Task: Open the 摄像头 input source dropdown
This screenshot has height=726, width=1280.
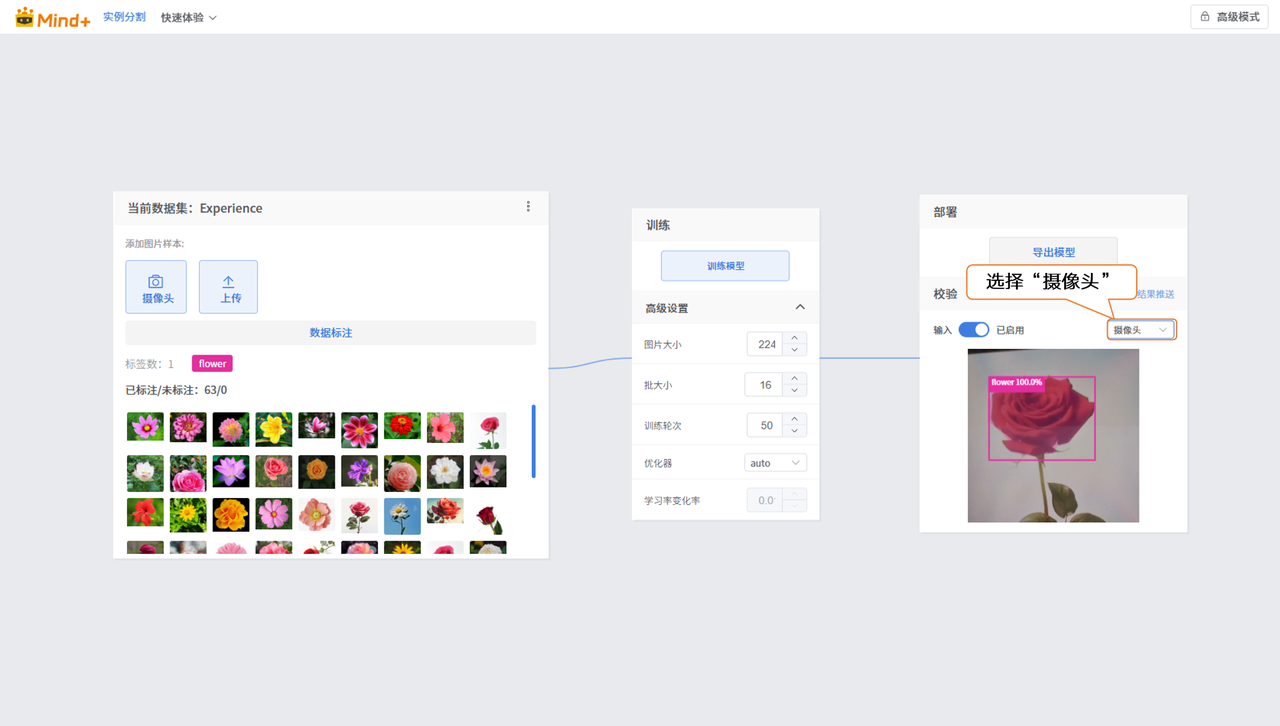Action: coord(1141,330)
